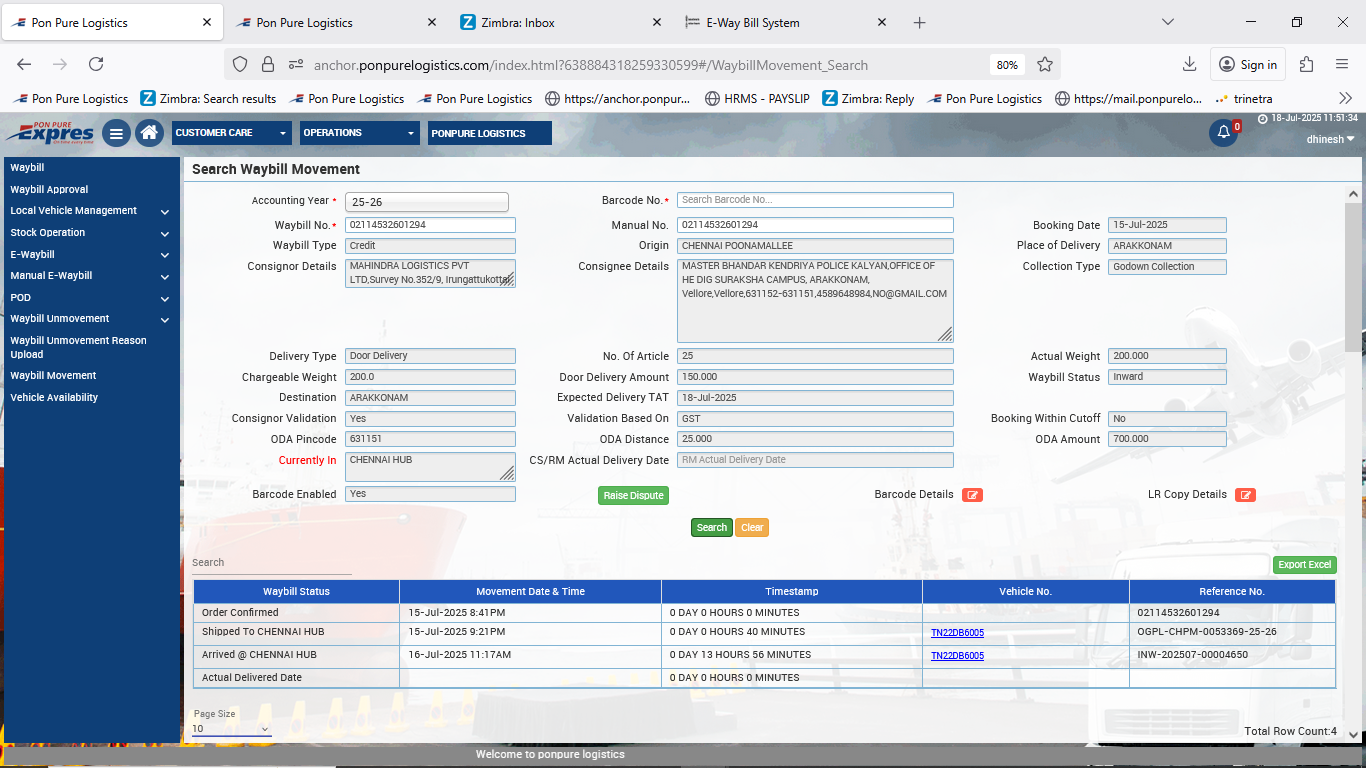
Task: Click the home icon in header
Action: tap(149, 133)
